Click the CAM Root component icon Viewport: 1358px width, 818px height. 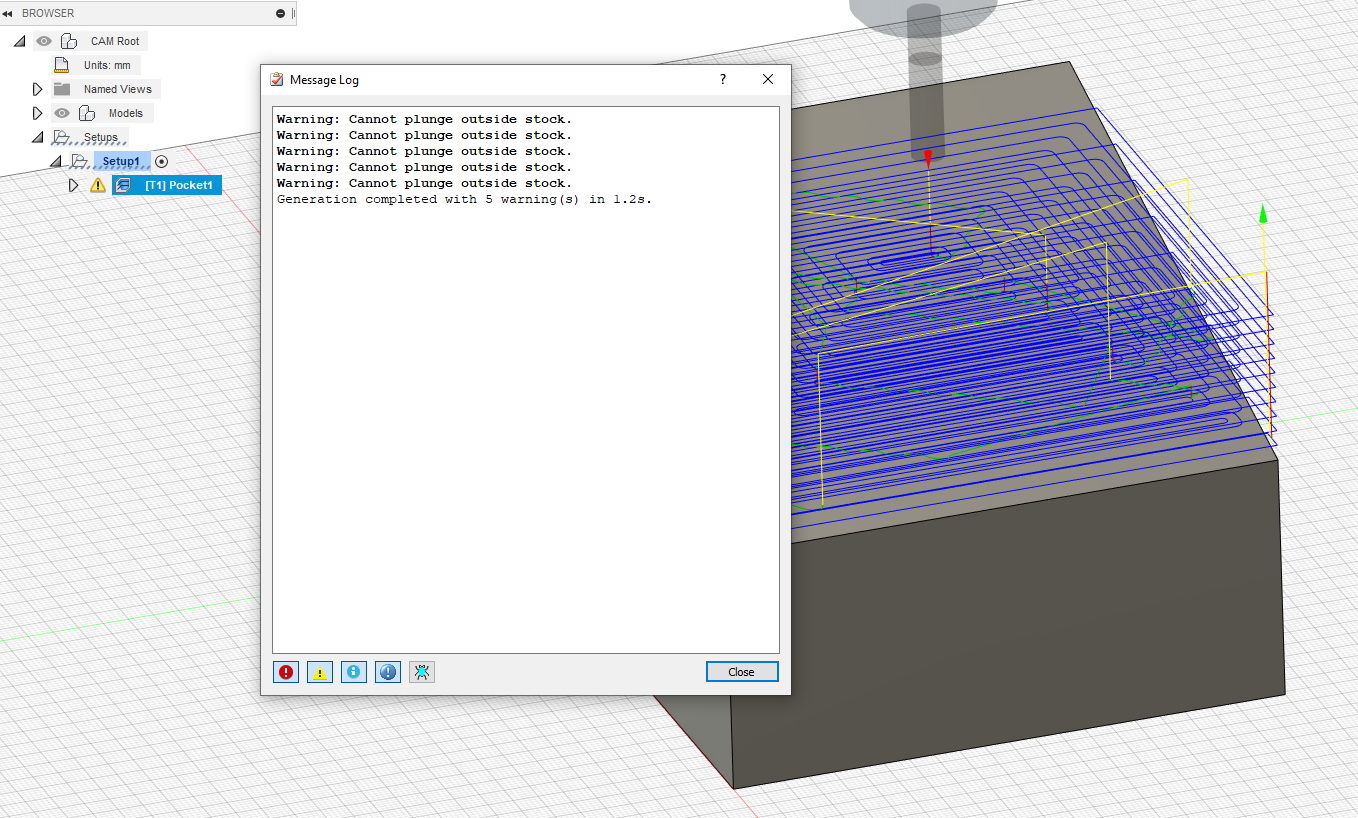pyautogui.click(x=69, y=41)
